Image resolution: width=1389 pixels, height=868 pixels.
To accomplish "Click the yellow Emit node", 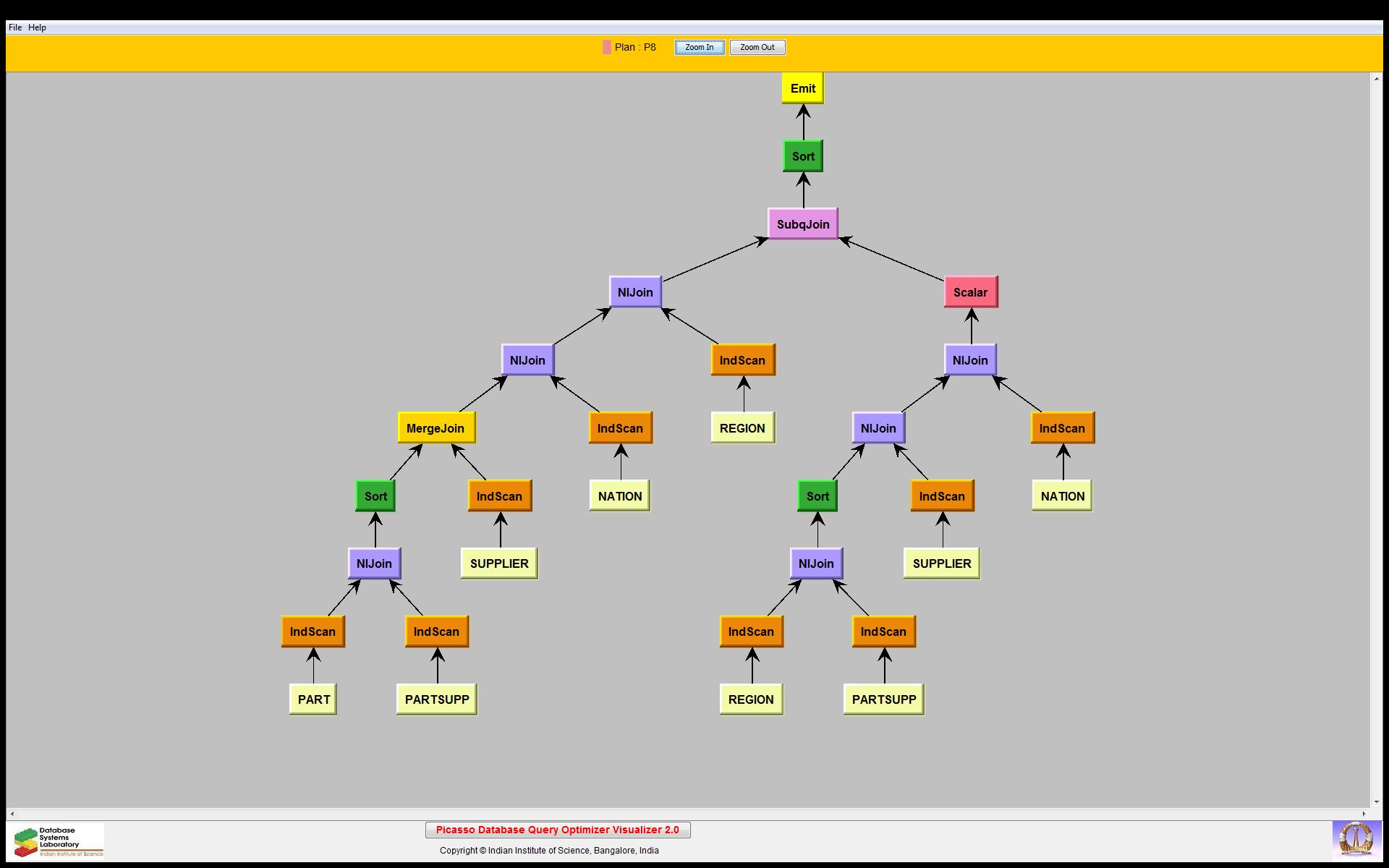I will coord(802,88).
